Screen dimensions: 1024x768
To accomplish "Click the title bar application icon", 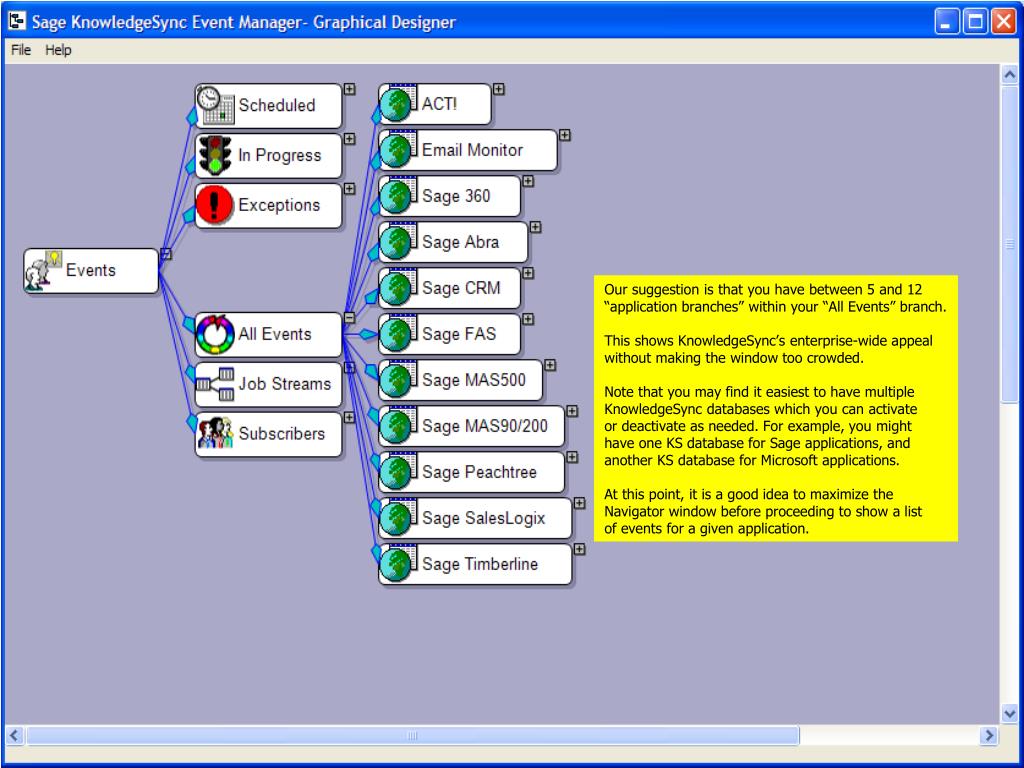I will [17, 22].
